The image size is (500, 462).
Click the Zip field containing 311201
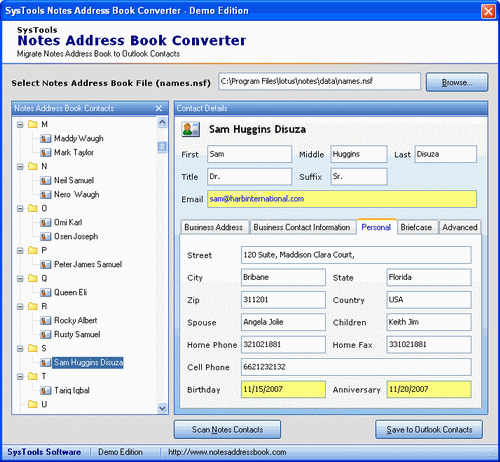(x=283, y=300)
